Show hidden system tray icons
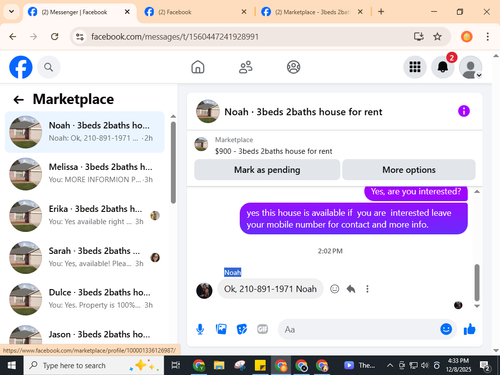Image resolution: width=500 pixels, height=375 pixels. (390, 365)
